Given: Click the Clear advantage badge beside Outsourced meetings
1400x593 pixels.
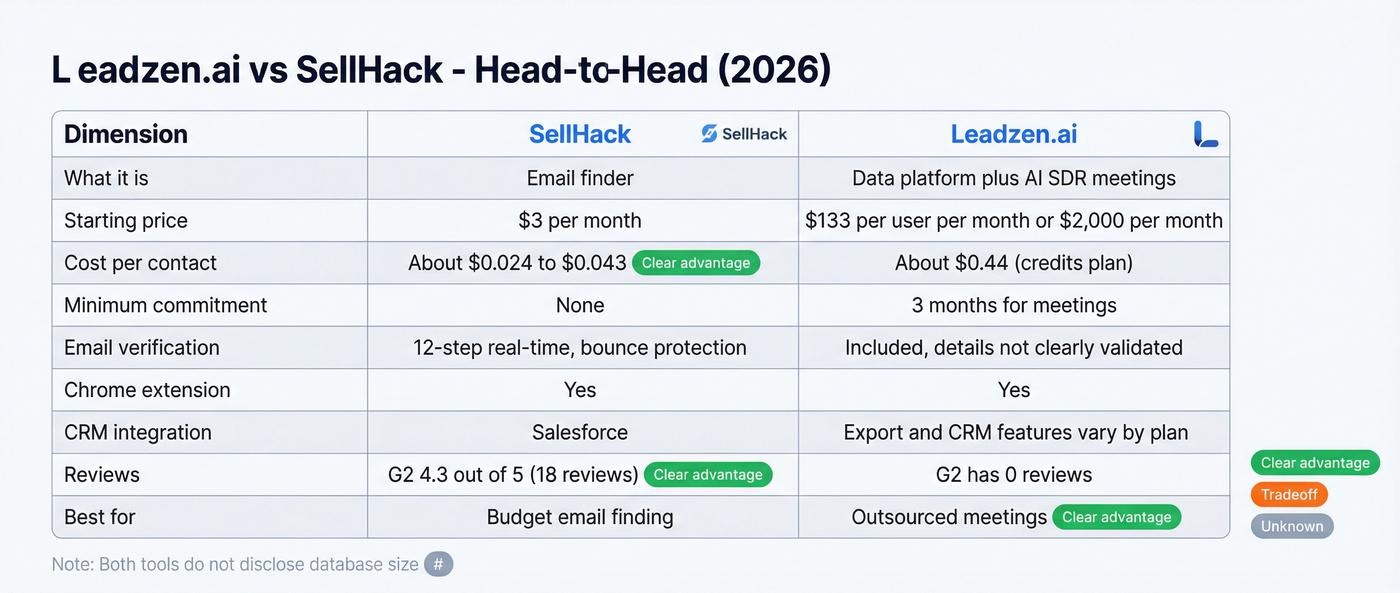Looking at the screenshot, I should (1116, 517).
